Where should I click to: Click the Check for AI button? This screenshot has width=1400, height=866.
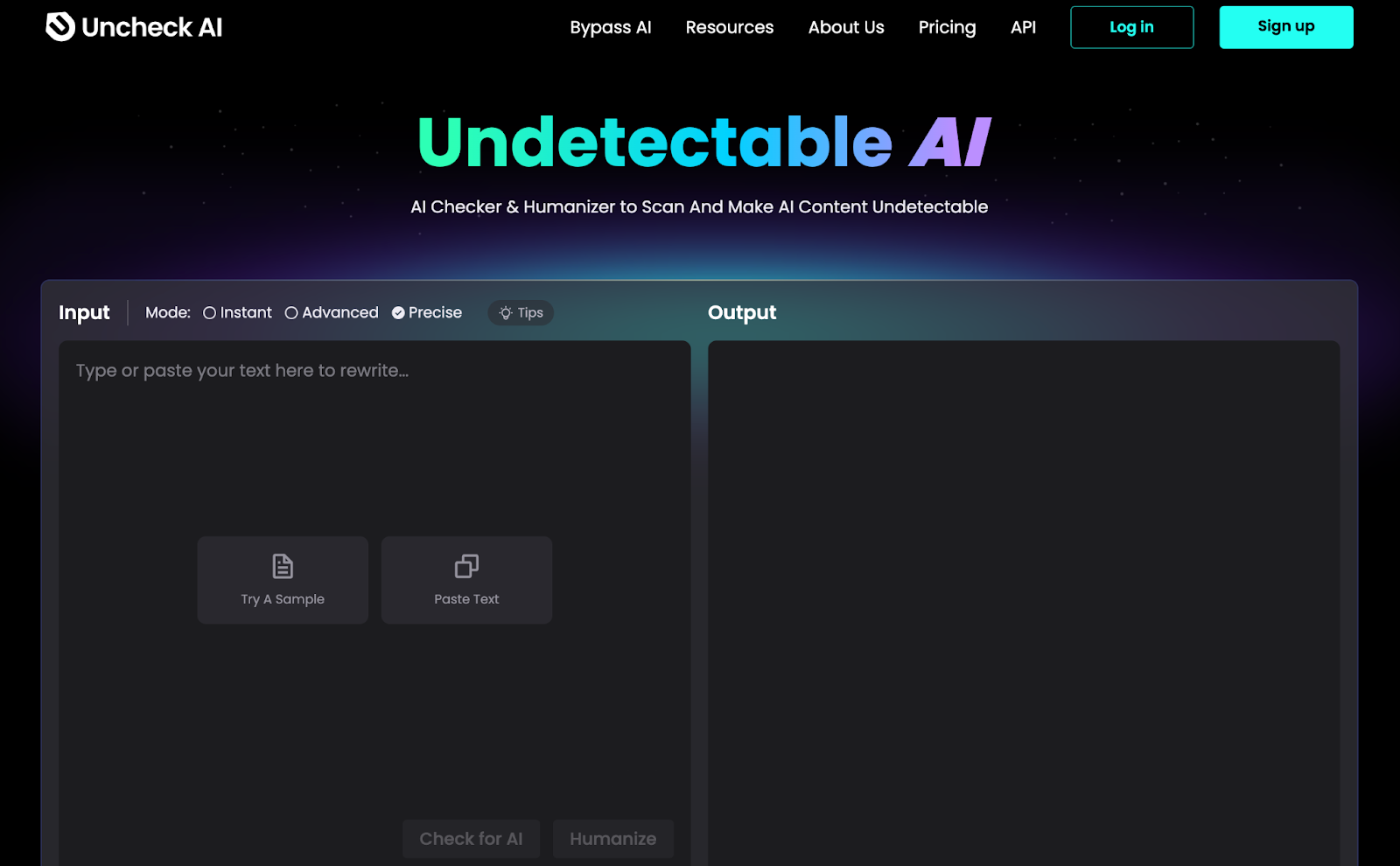(x=471, y=839)
